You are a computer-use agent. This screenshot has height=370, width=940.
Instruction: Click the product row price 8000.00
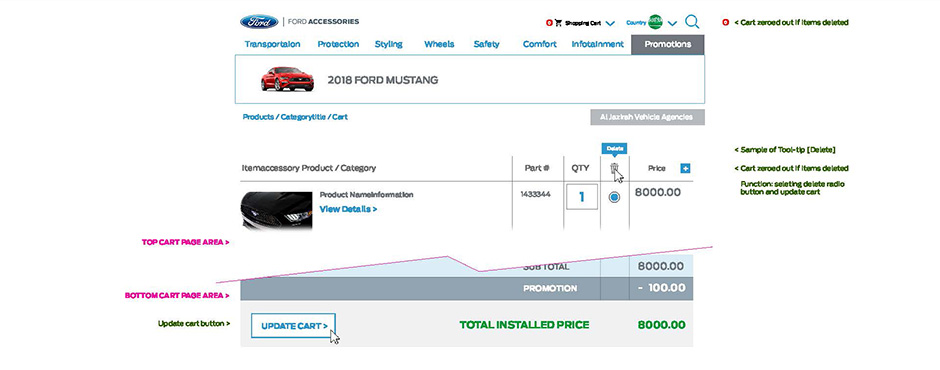tap(658, 192)
